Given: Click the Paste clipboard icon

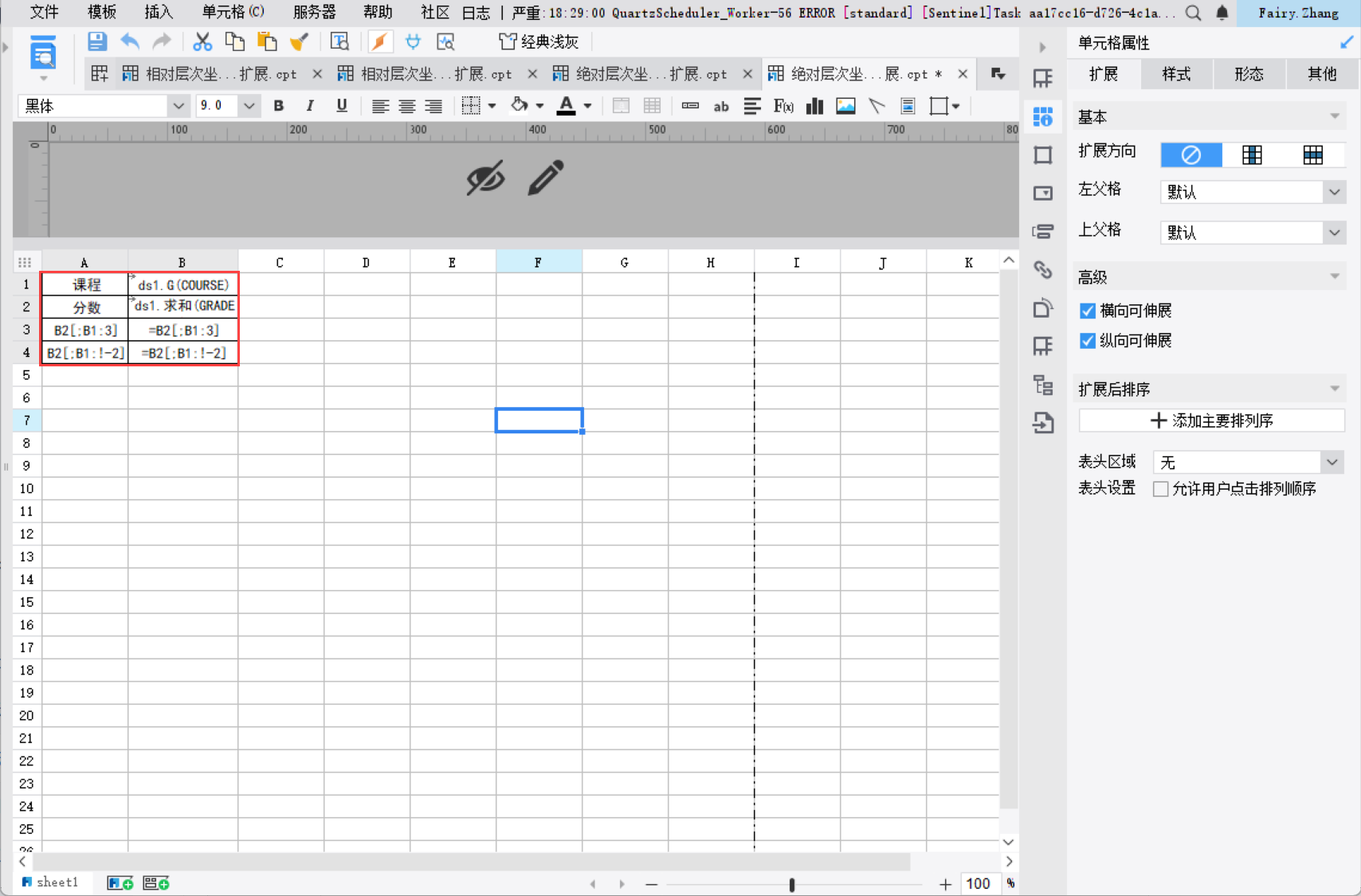Looking at the screenshot, I should 267,41.
